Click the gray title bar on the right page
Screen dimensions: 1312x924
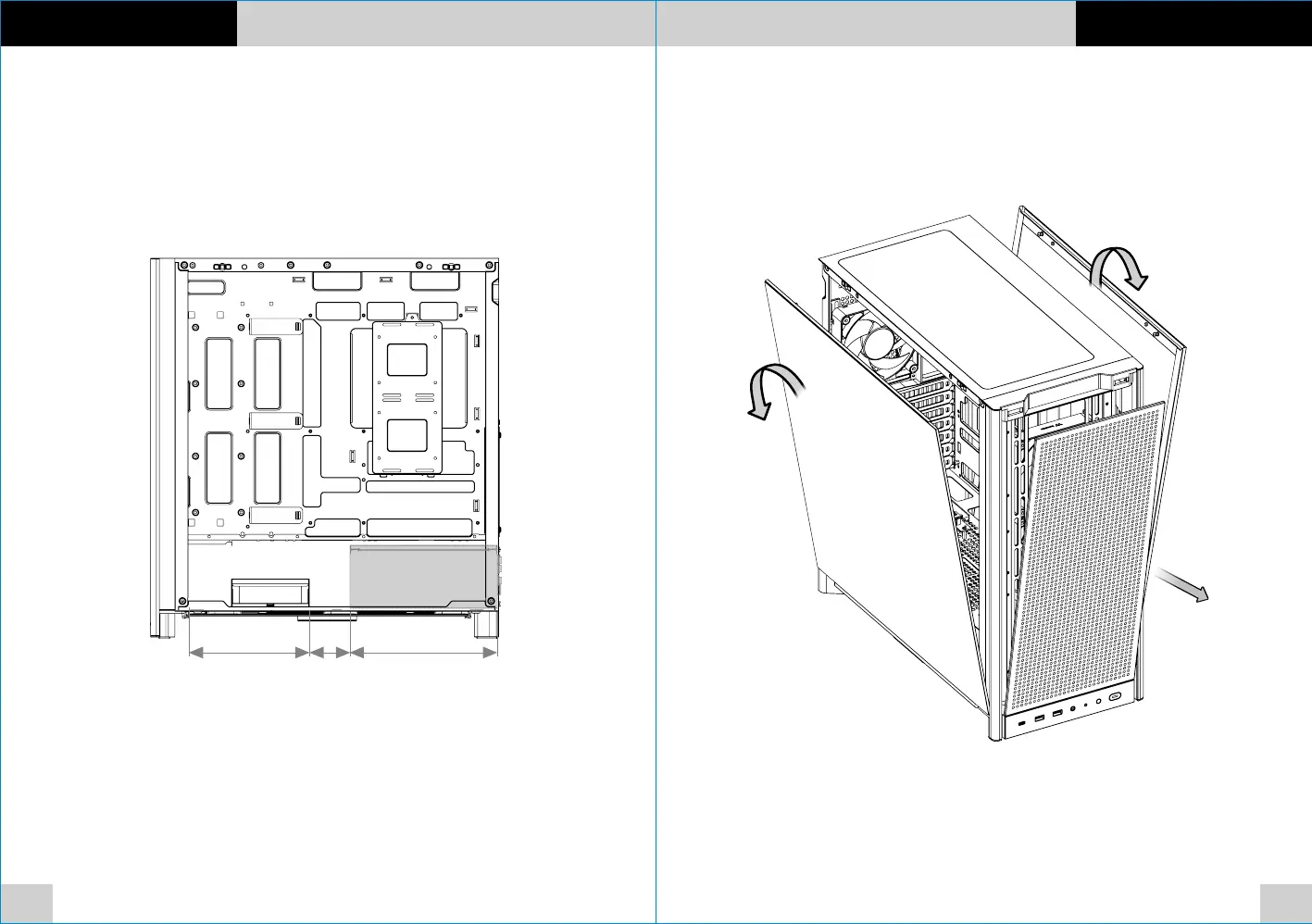tap(866, 23)
